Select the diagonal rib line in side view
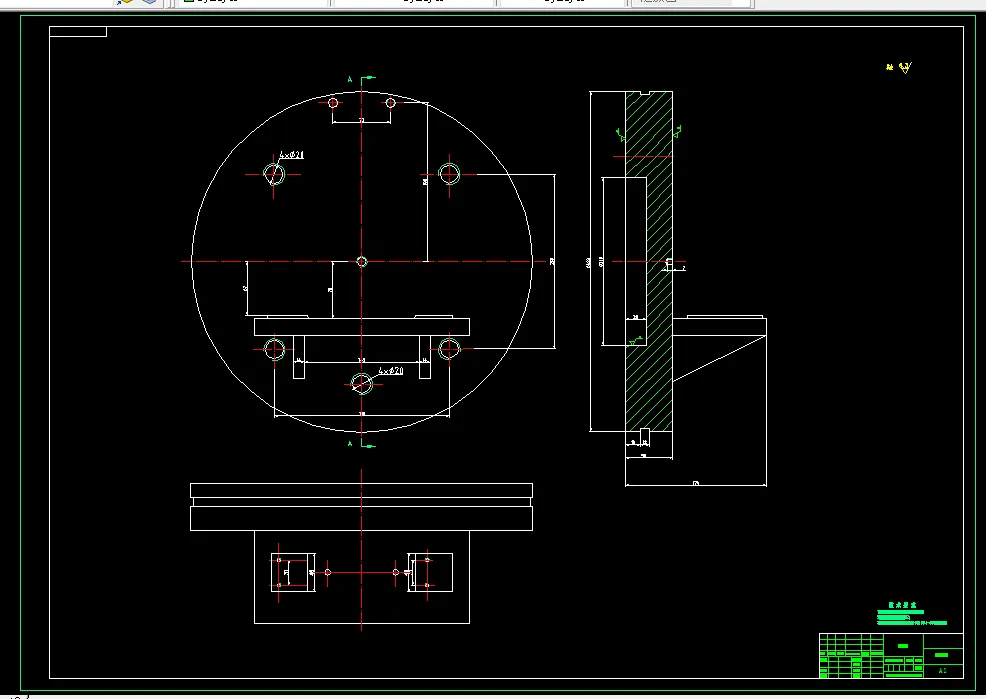Image resolution: width=986 pixels, height=699 pixels. 719,358
